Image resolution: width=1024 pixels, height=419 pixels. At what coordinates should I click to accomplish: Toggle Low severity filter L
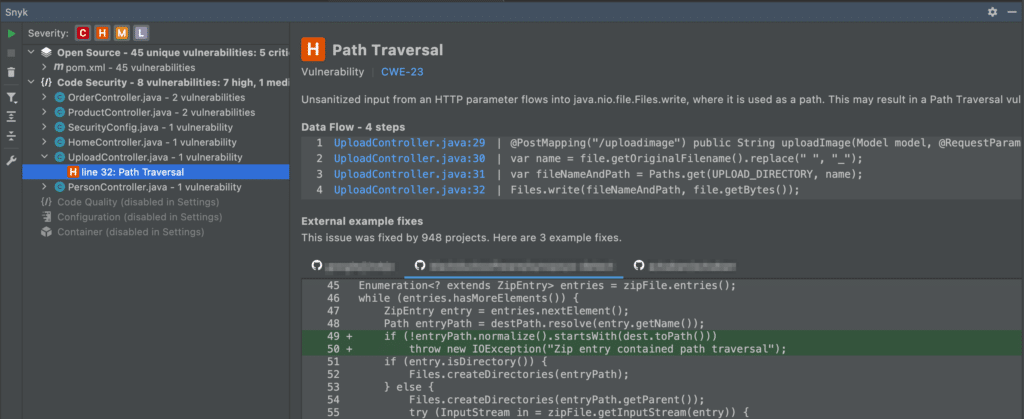pyautogui.click(x=141, y=33)
